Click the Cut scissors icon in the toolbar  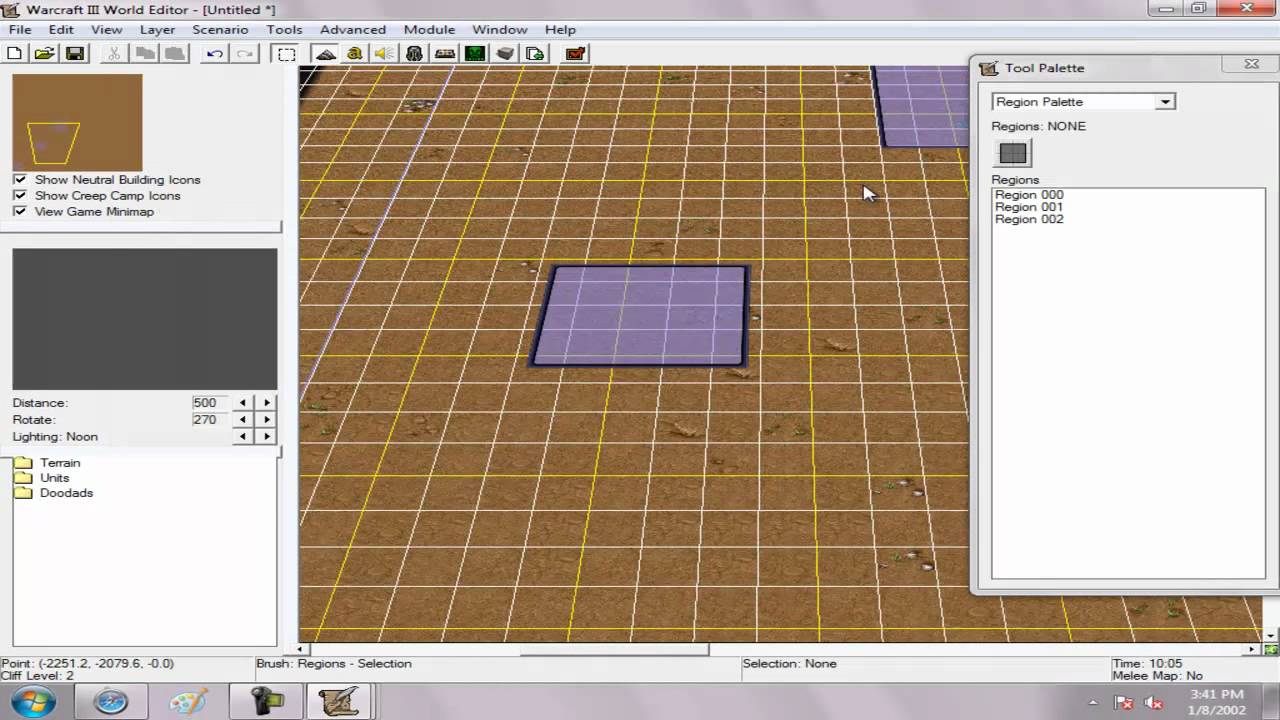114,54
